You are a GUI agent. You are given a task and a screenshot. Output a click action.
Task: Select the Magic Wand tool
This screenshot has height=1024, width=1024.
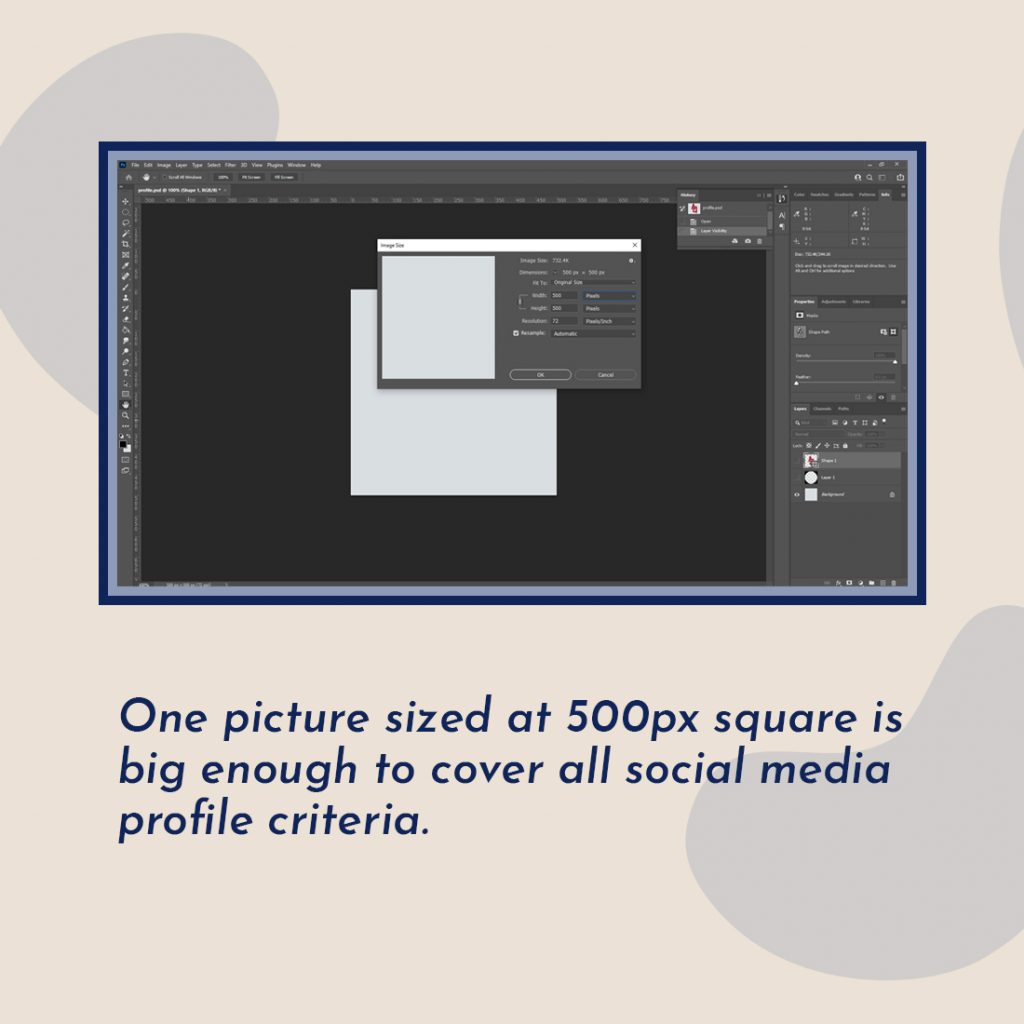(125, 234)
